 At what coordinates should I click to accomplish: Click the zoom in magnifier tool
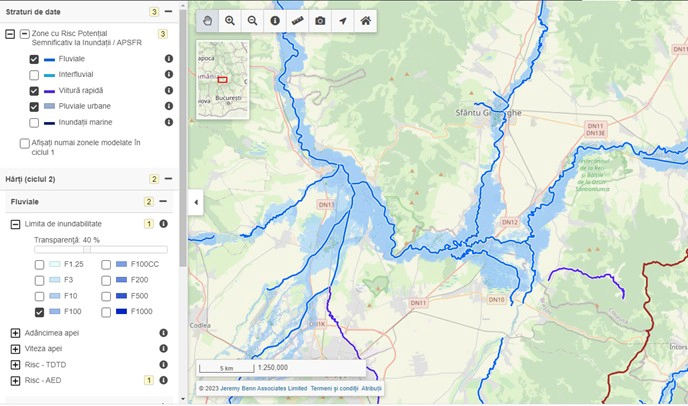(230, 20)
